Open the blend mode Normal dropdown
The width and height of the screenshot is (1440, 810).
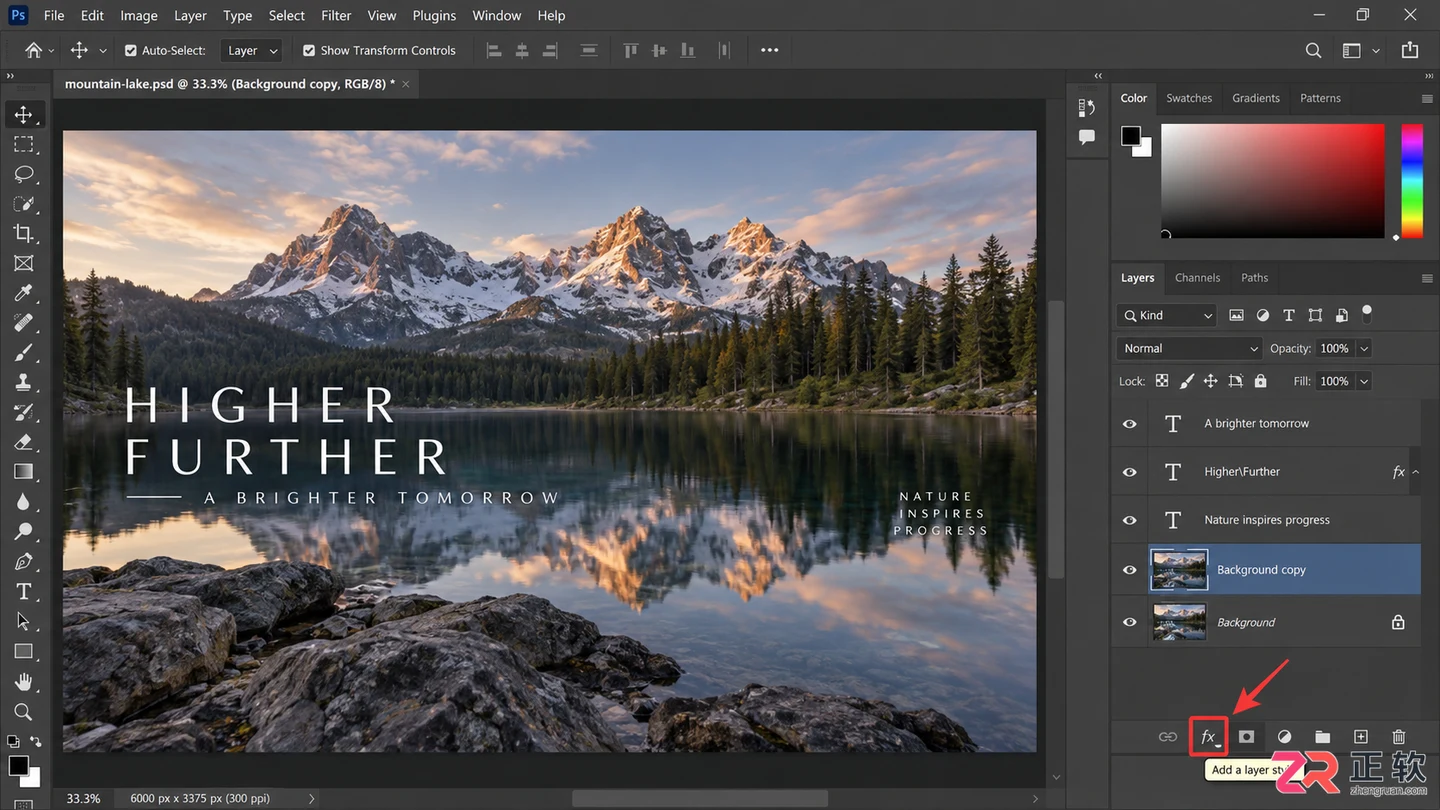point(1189,348)
